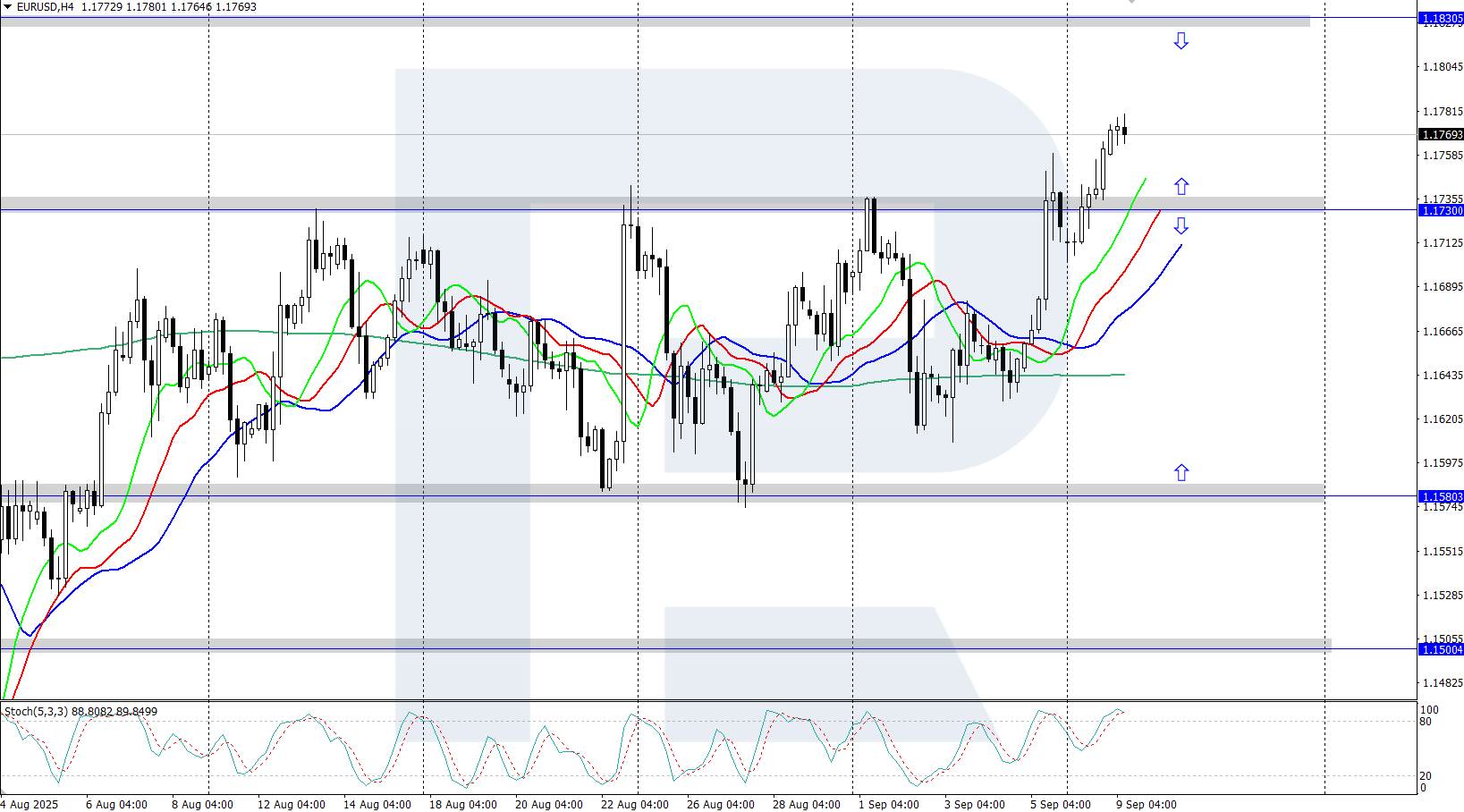Select the 1.17300 blue price tag
Viewport: 1464px width, 812px height.
coord(1441,210)
